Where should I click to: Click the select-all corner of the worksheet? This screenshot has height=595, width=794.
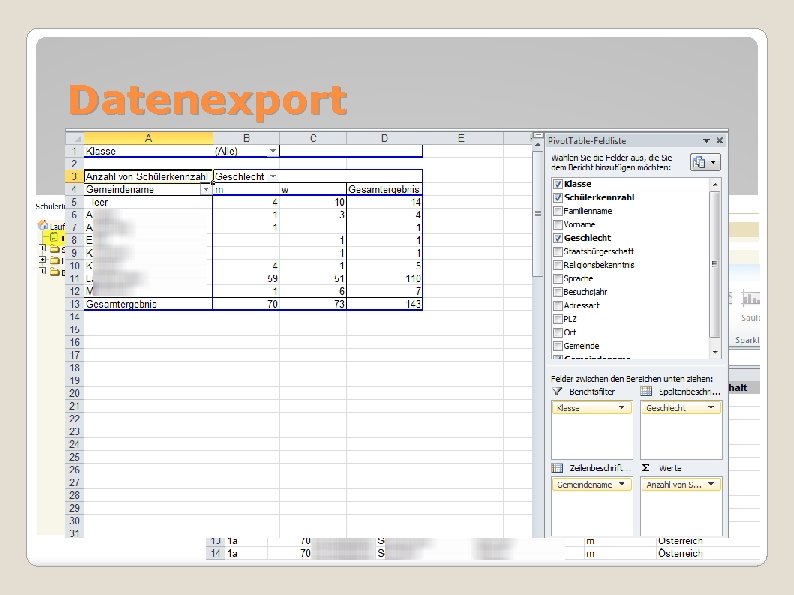click(x=75, y=138)
